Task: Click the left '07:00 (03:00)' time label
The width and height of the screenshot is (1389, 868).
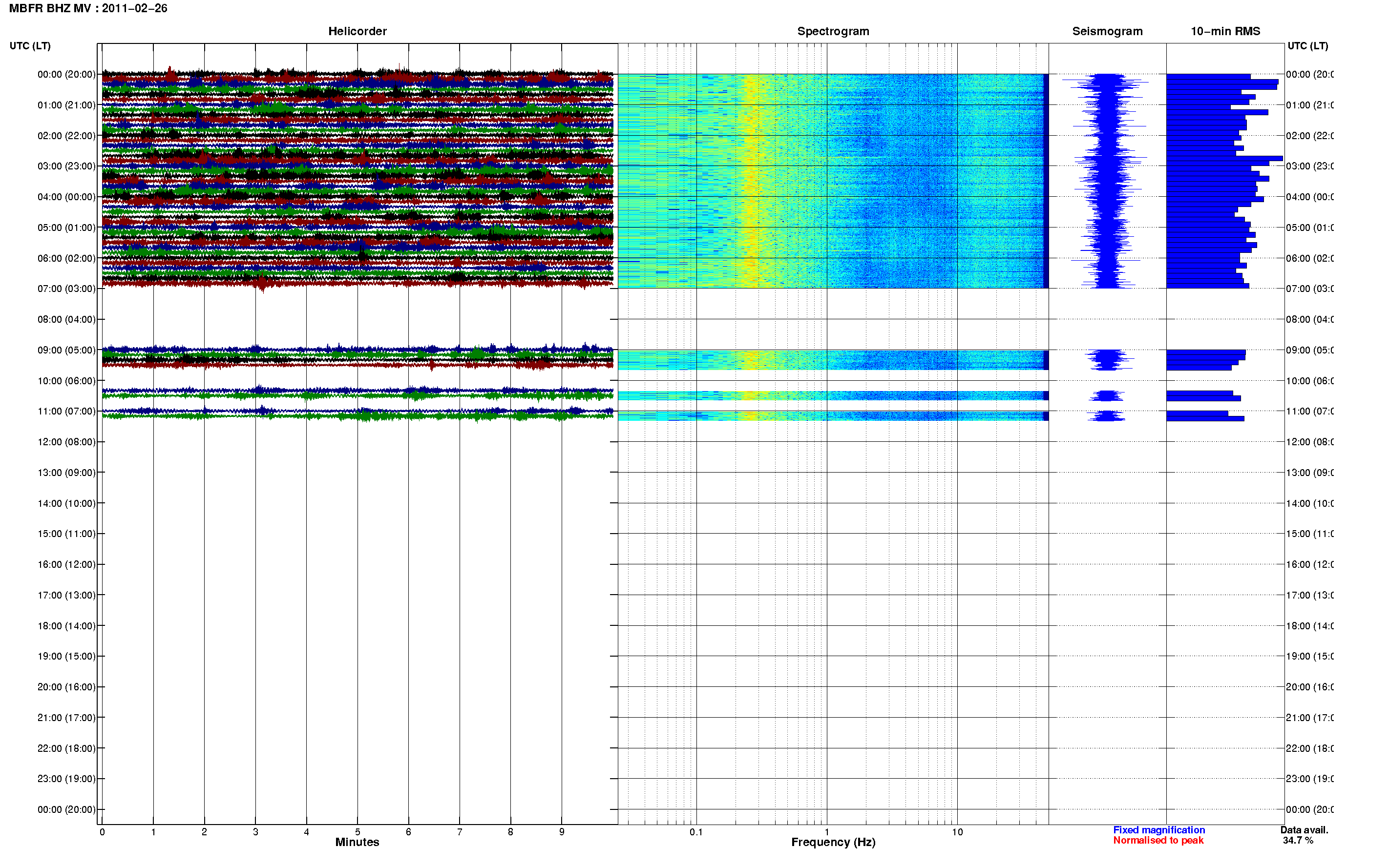Action: pos(66,289)
